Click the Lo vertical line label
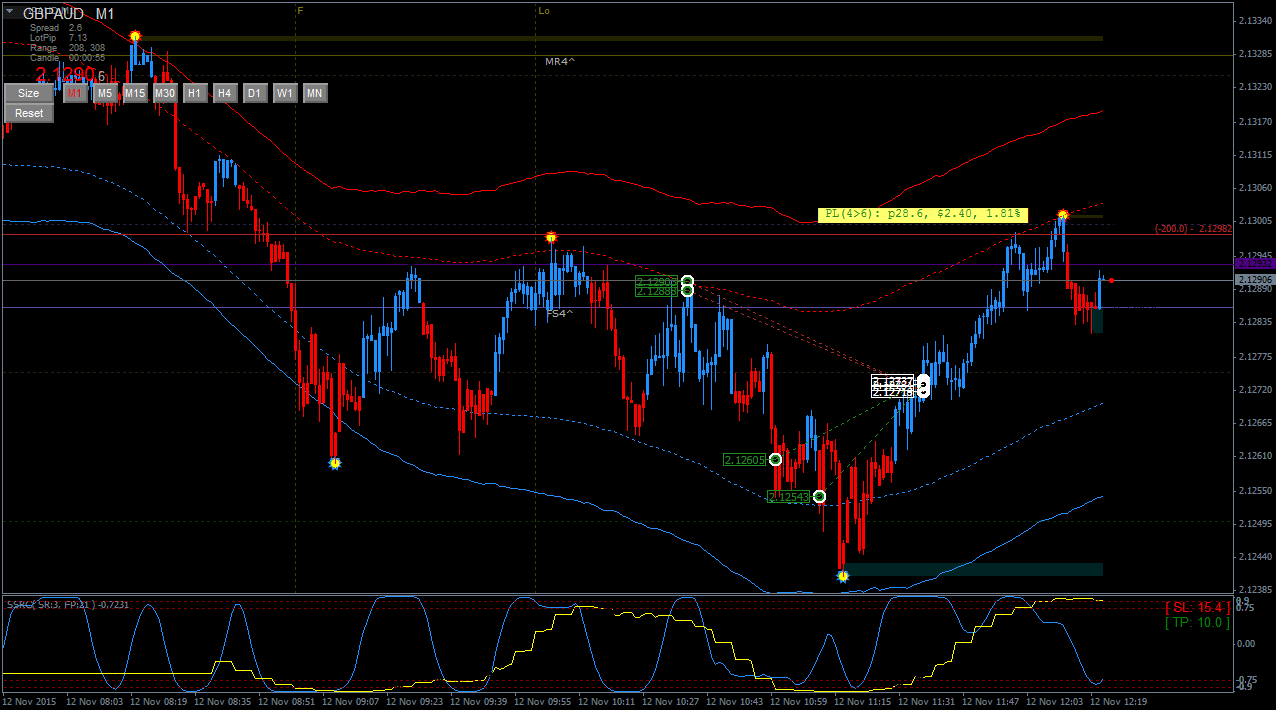Screen dimensions: 1276x710 [x=544, y=10]
